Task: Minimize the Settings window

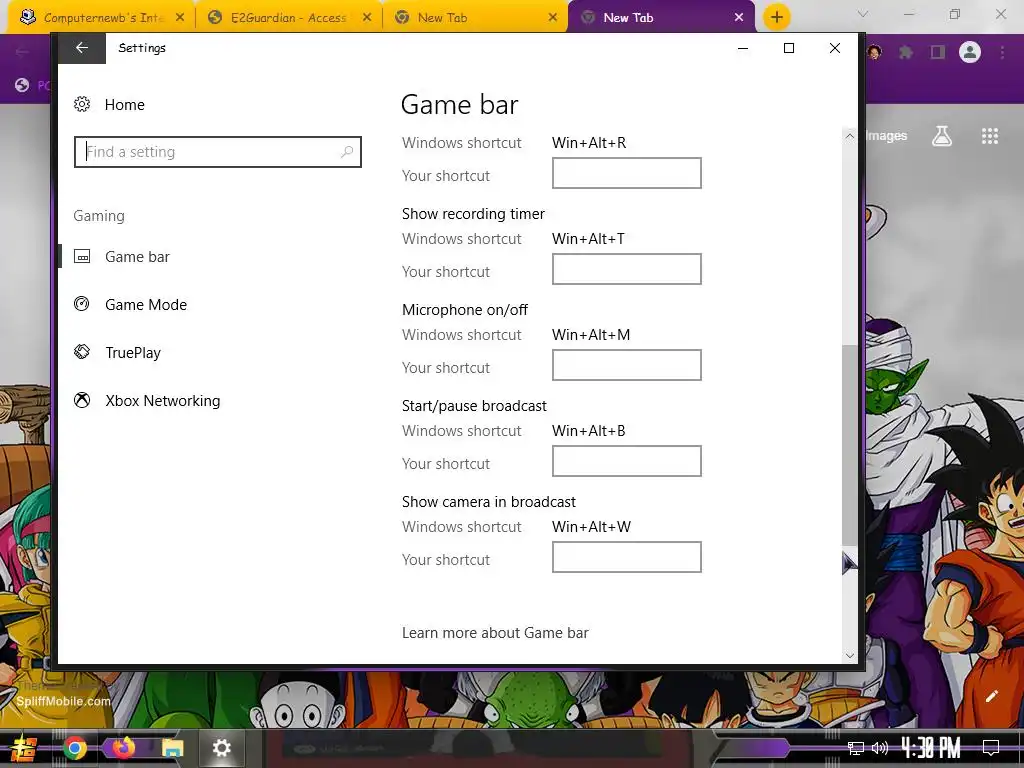Action: point(743,48)
